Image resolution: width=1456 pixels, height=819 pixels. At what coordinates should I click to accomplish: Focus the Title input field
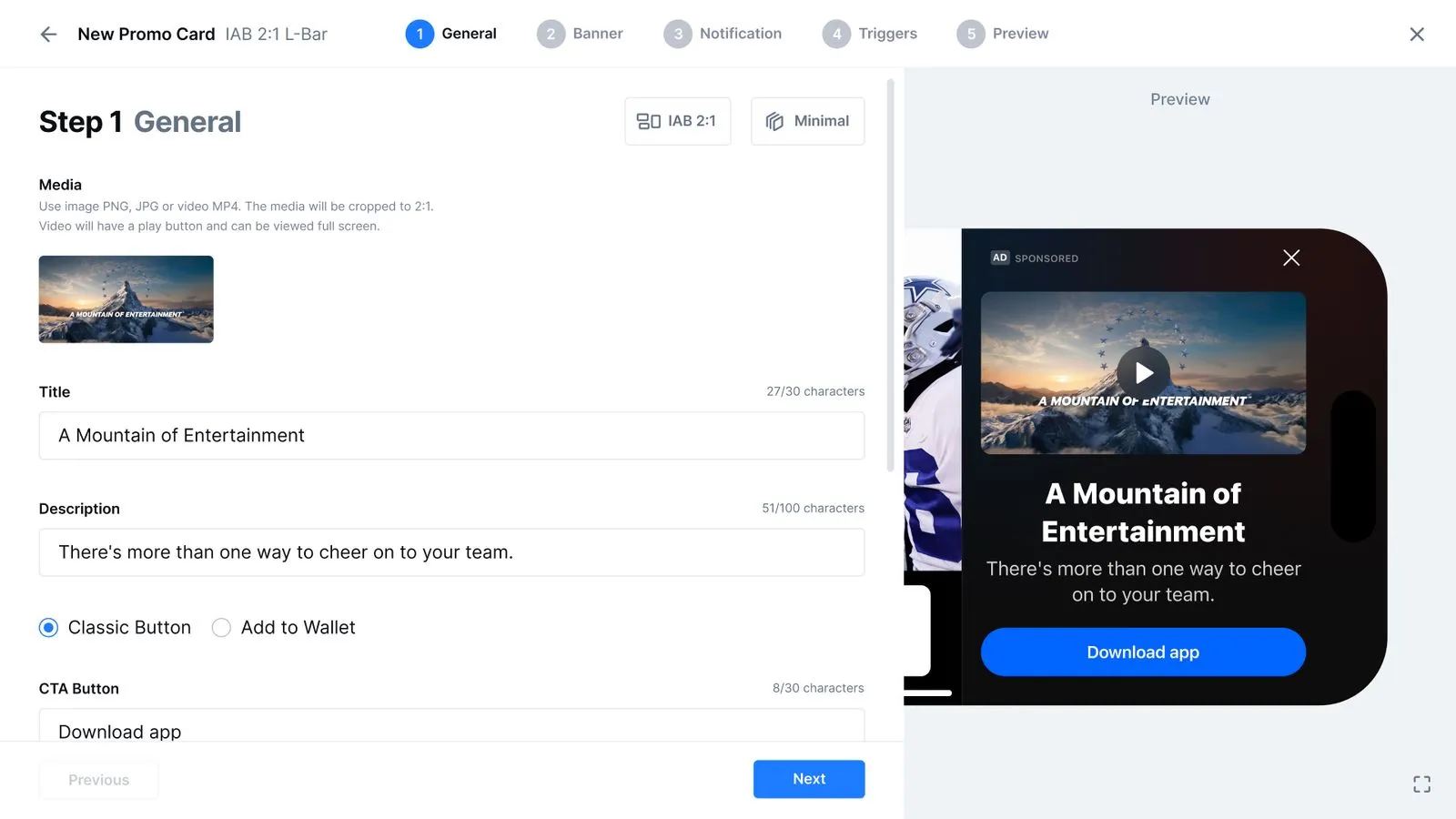click(x=451, y=436)
